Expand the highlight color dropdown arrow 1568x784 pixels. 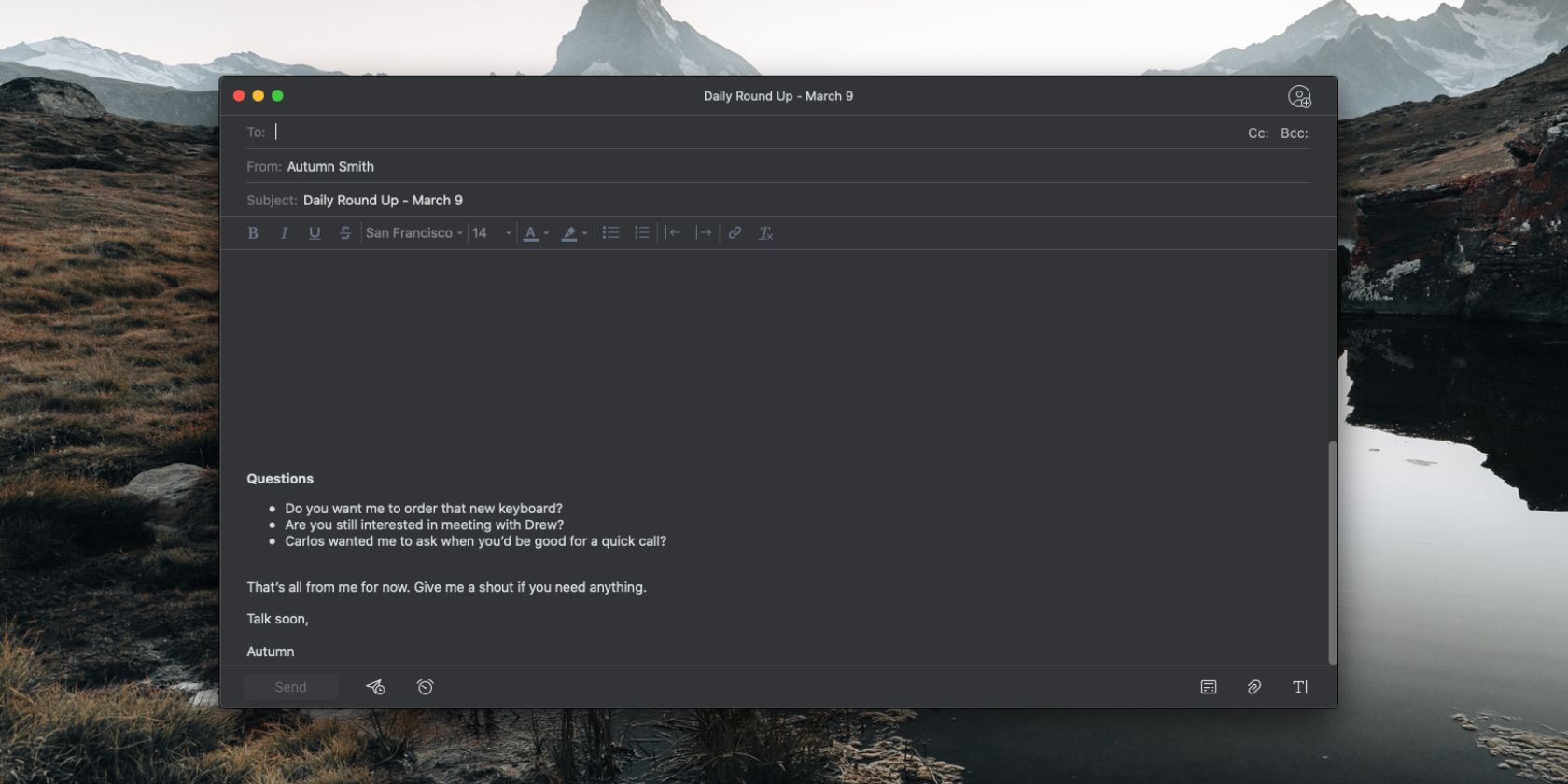[x=584, y=233]
